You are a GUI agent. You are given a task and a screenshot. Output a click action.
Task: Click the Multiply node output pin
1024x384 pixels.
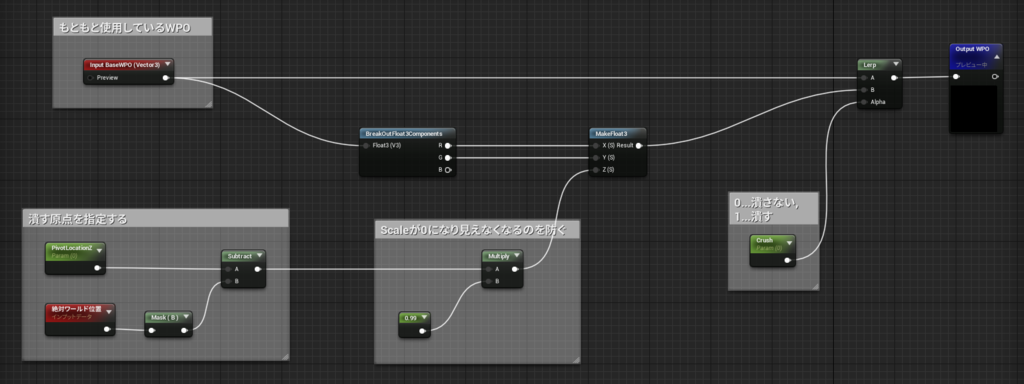click(516, 268)
